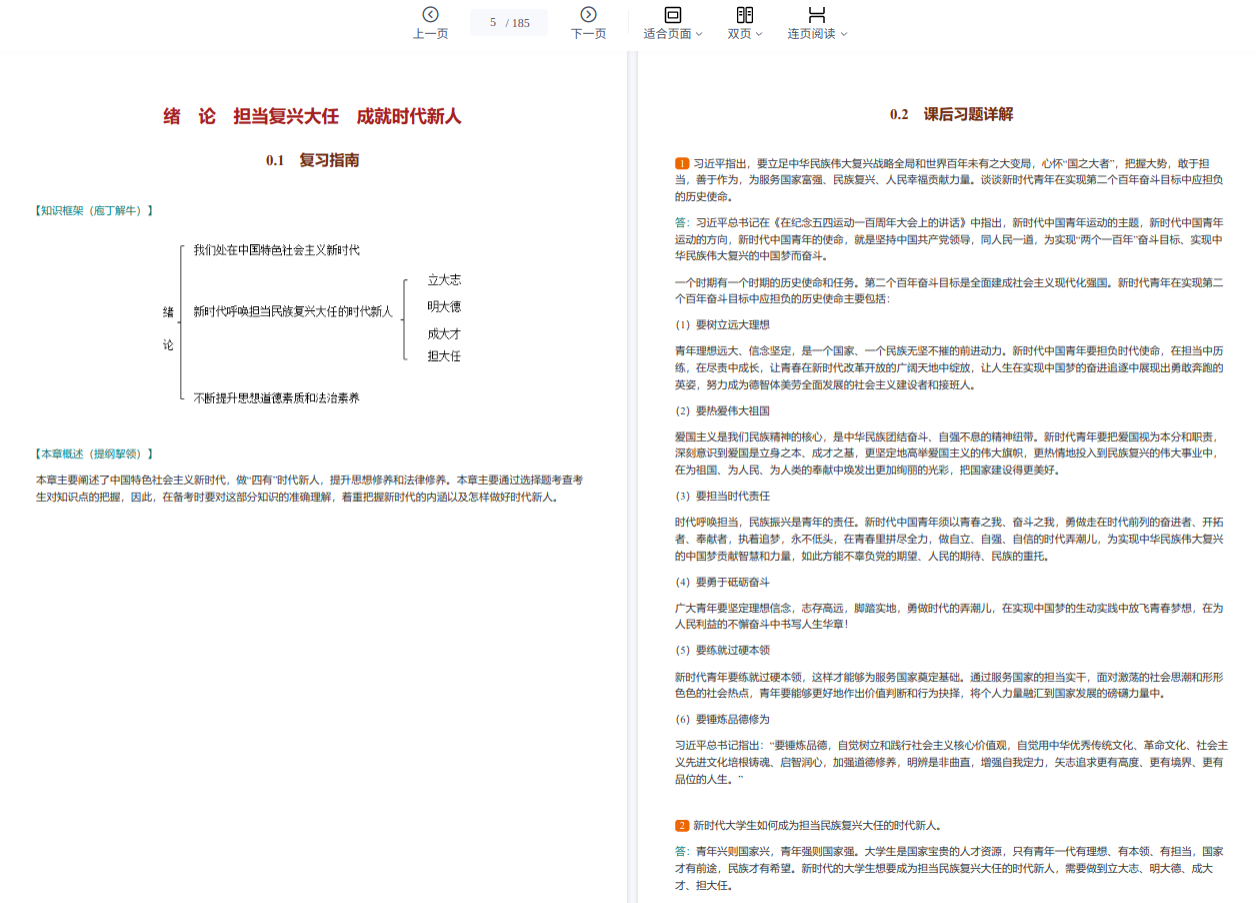
Task: Click the continuous reading (连页阅读) icon
Action: [817, 14]
